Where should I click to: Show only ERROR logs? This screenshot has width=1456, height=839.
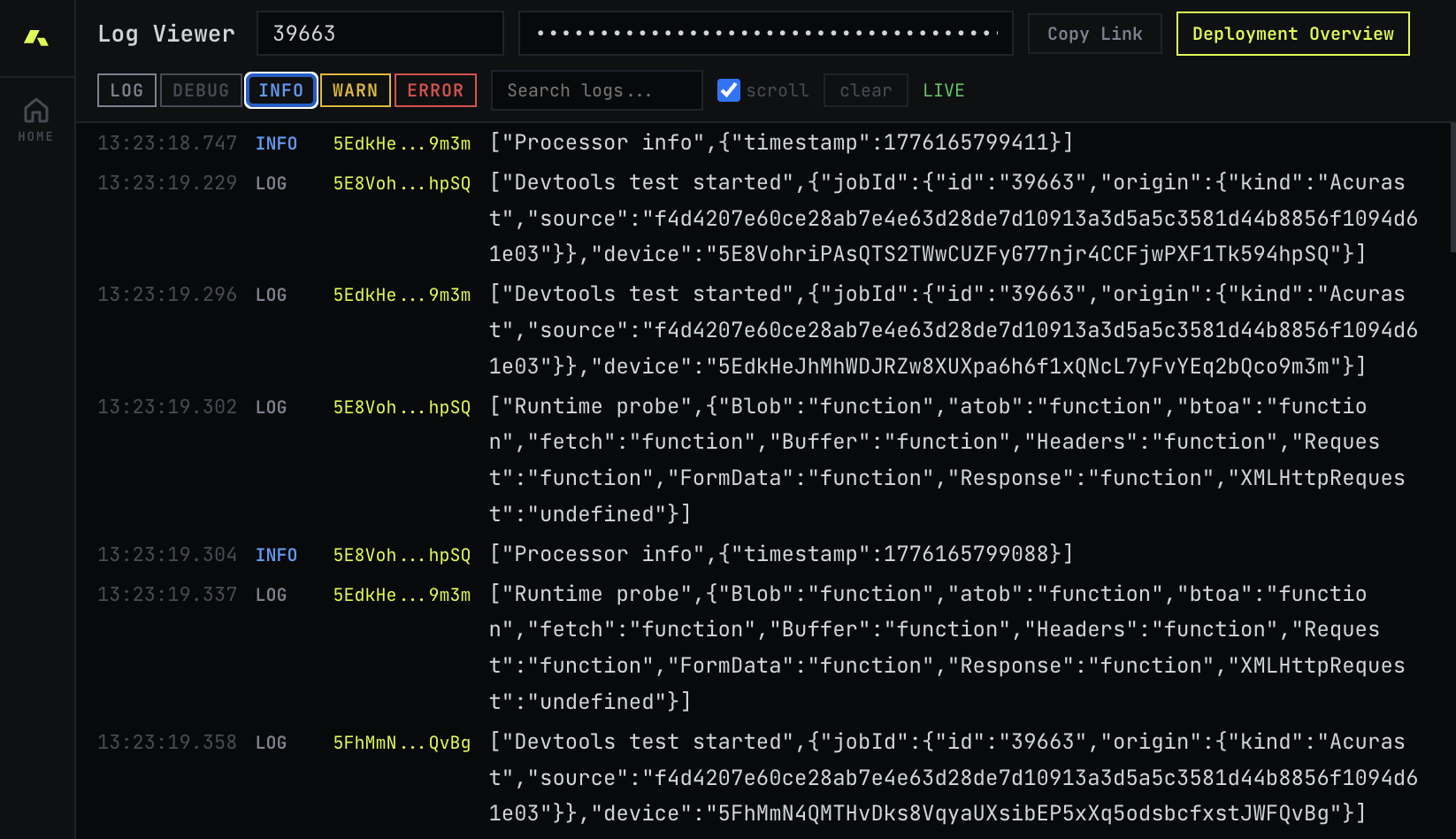point(435,89)
